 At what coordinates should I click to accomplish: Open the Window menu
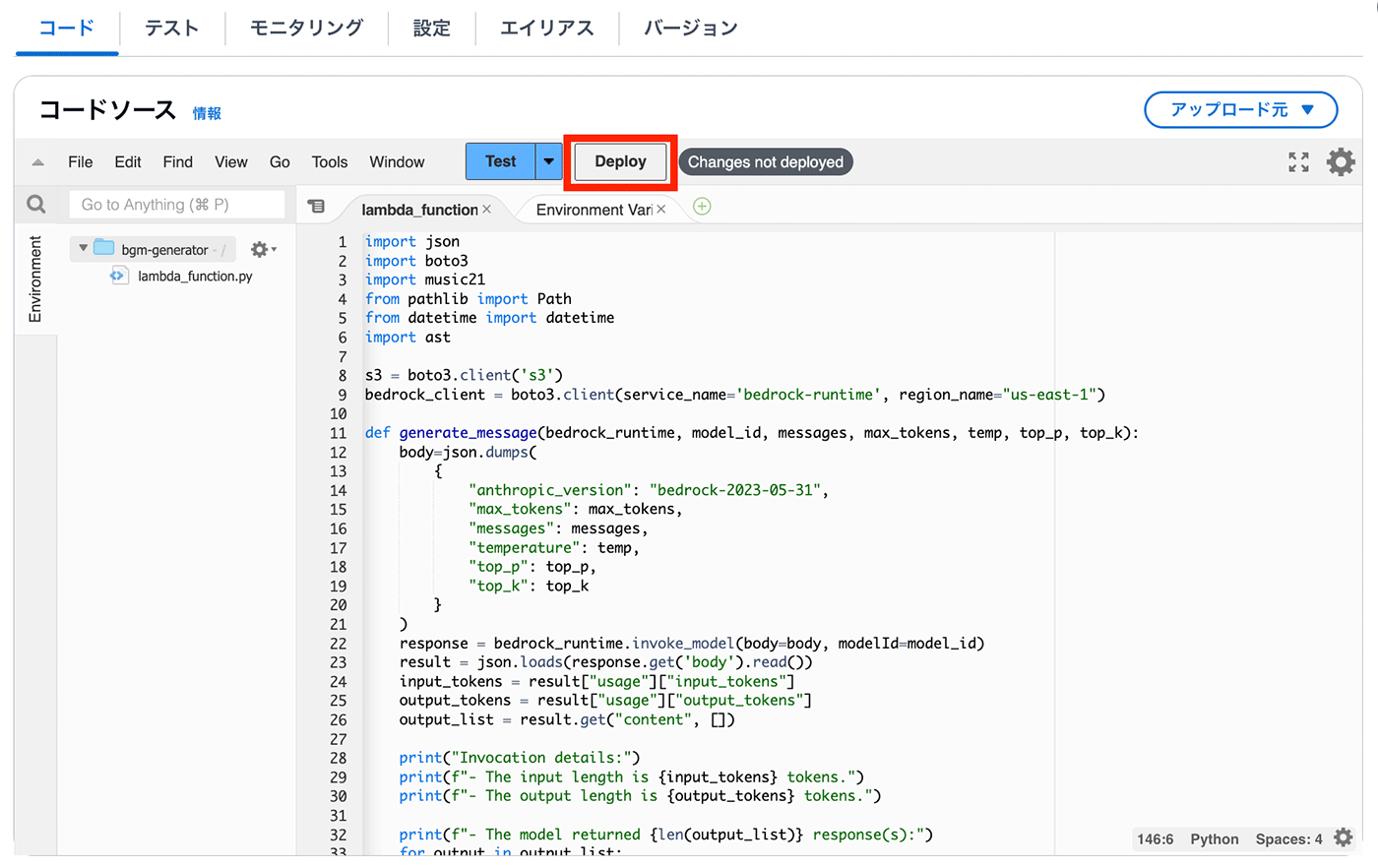click(x=397, y=162)
